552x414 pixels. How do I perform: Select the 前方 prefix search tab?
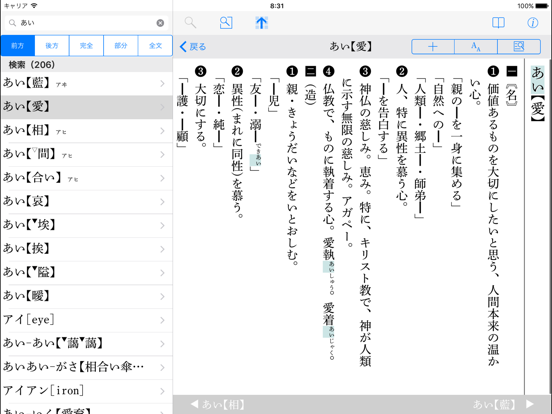pos(18,45)
